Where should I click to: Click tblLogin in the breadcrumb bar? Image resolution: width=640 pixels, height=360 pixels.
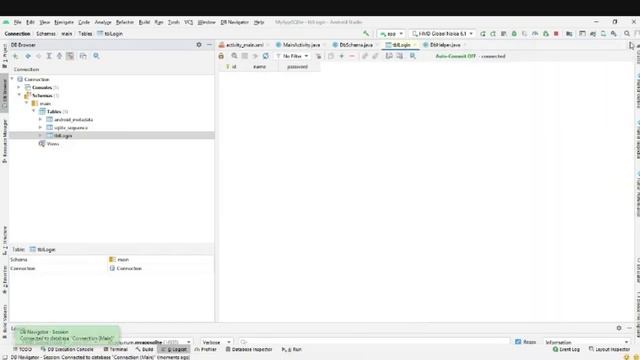pyautogui.click(x=110, y=33)
